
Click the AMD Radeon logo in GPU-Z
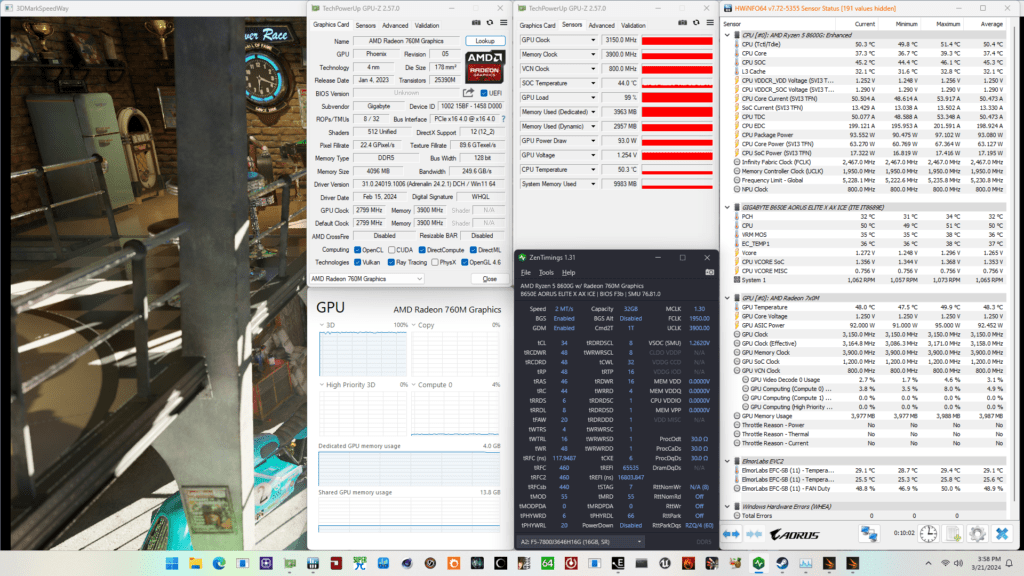click(485, 67)
